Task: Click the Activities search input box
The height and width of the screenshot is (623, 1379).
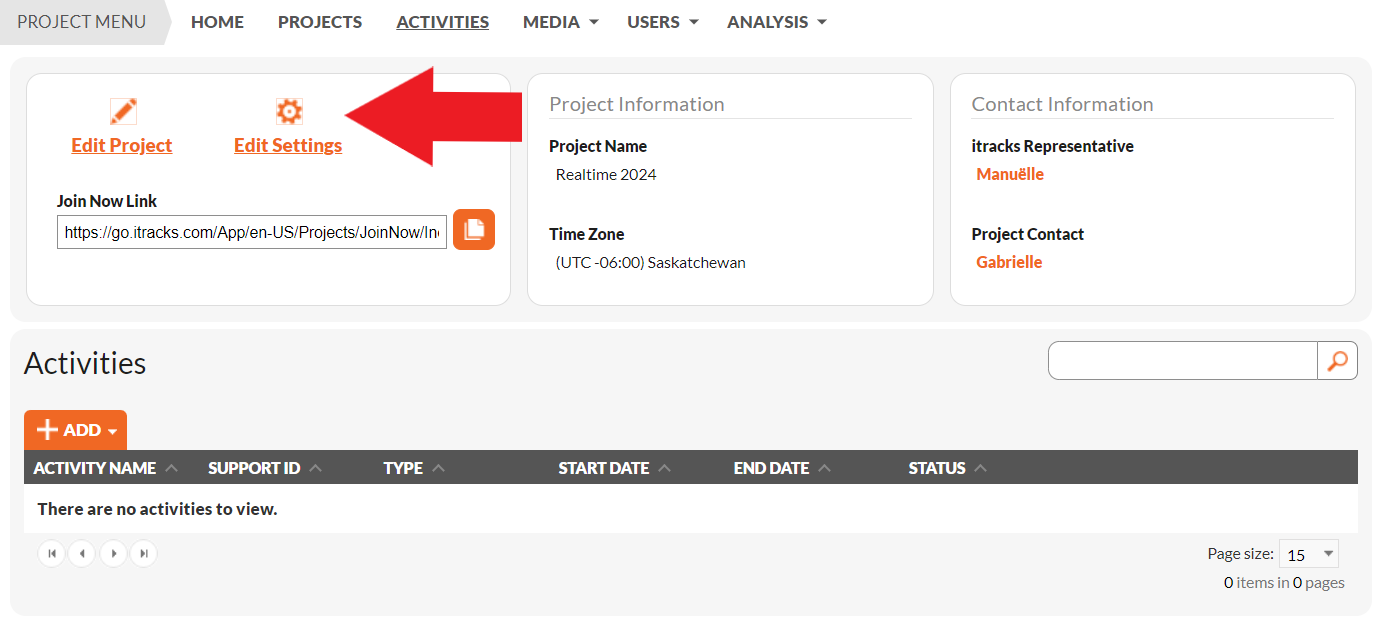Action: 1183,361
